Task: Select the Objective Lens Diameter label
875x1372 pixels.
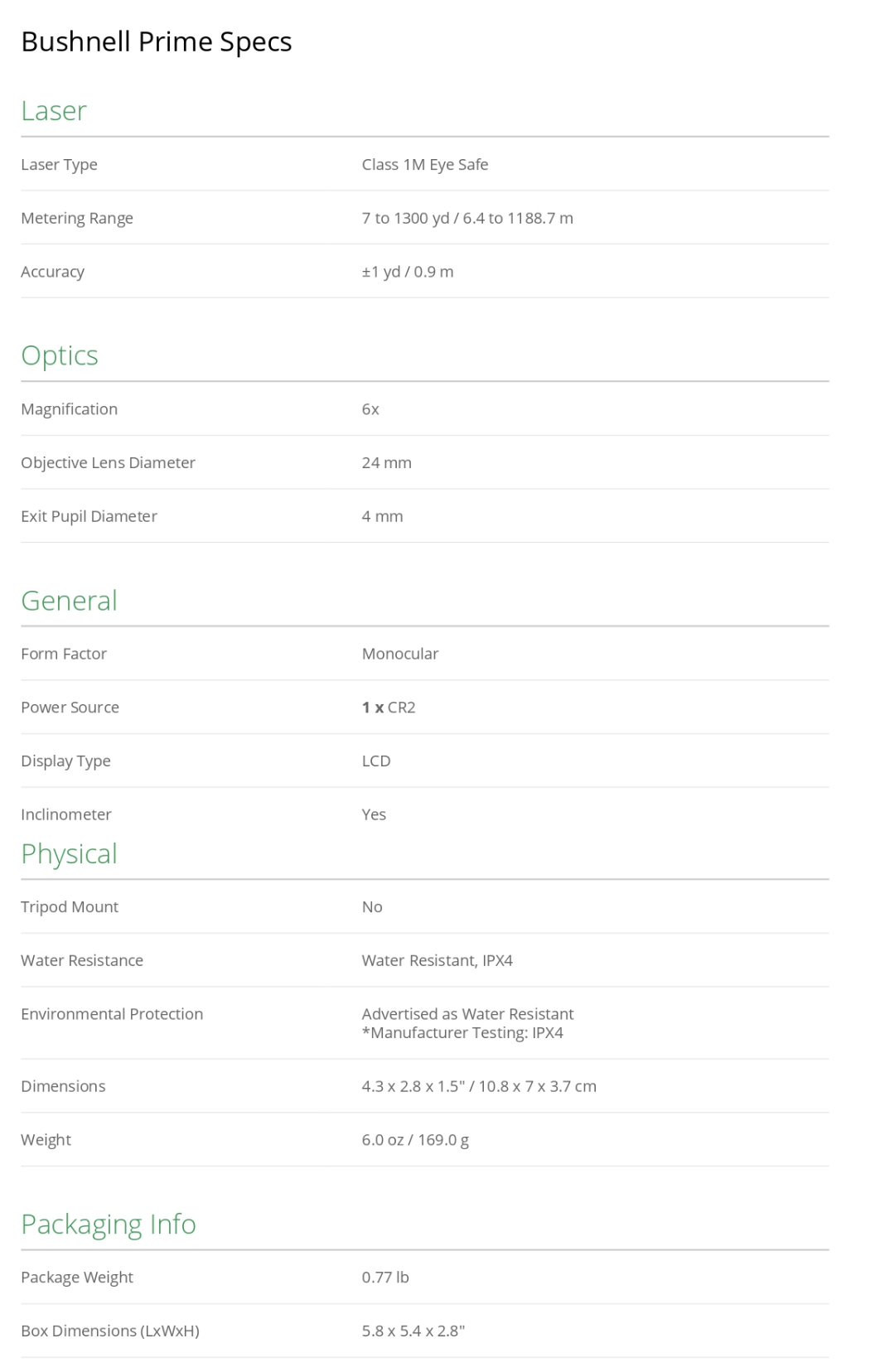Action: pos(108,462)
